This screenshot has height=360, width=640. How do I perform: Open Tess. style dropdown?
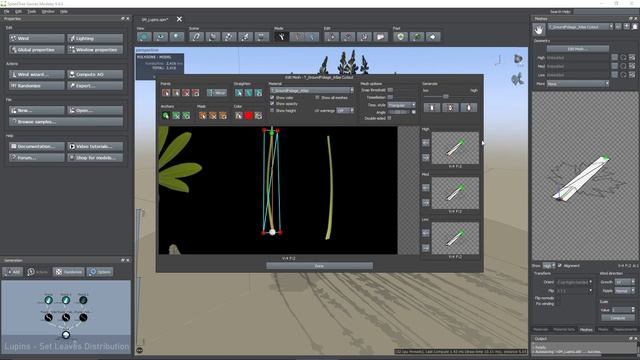(x=402, y=105)
